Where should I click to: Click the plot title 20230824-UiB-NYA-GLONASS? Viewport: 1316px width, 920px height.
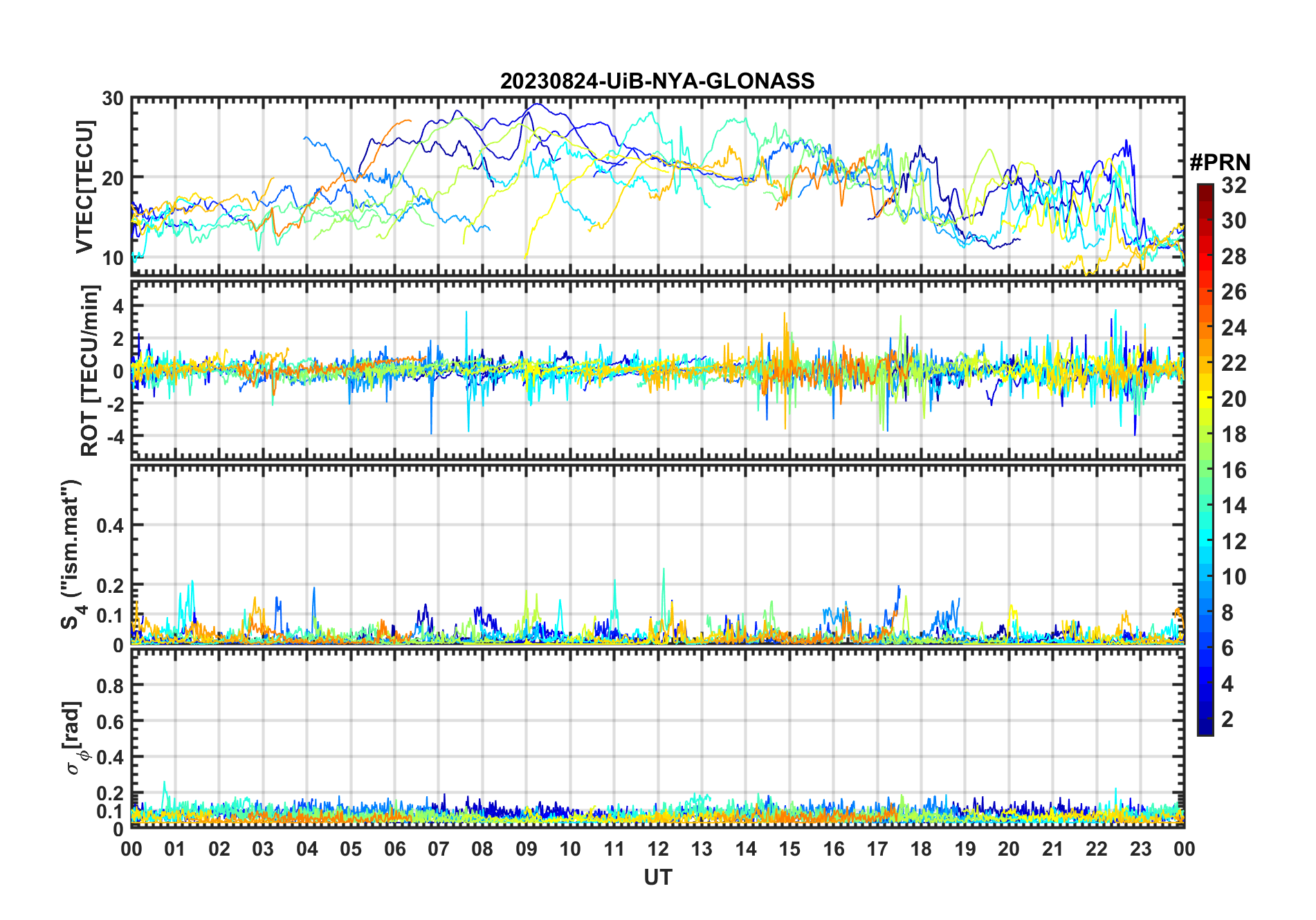point(657,82)
